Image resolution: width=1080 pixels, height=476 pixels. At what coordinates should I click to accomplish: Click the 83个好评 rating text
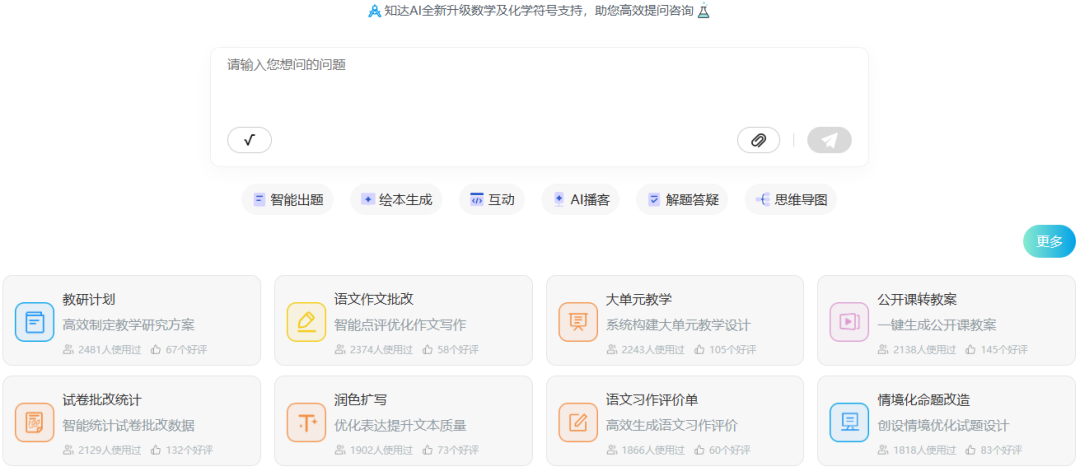1001,450
